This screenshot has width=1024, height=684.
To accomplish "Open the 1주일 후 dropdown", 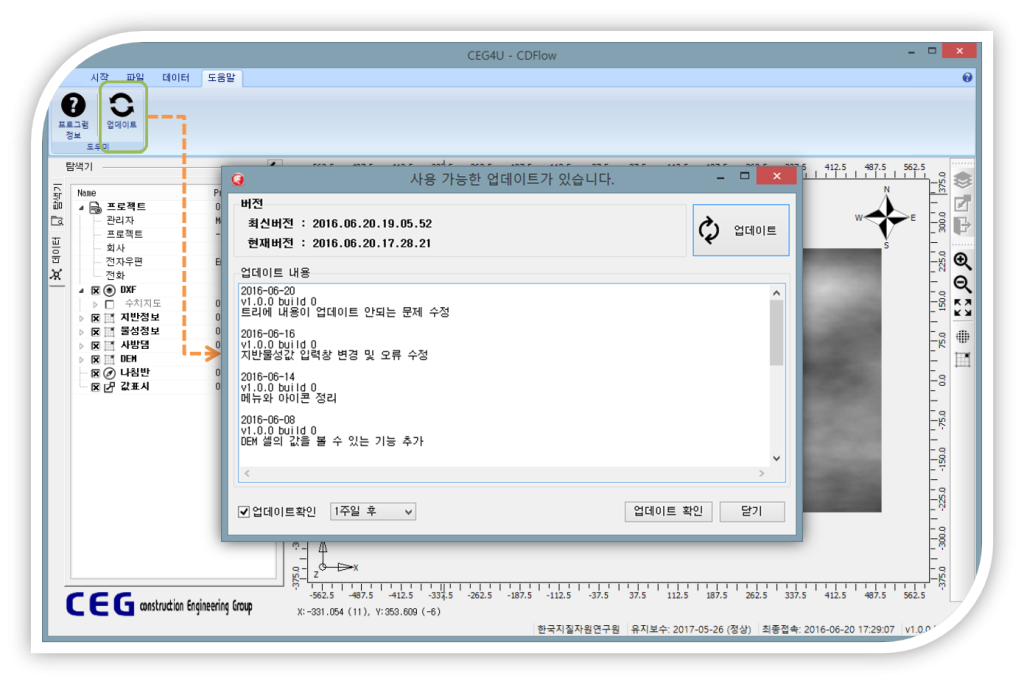I will coord(372,512).
